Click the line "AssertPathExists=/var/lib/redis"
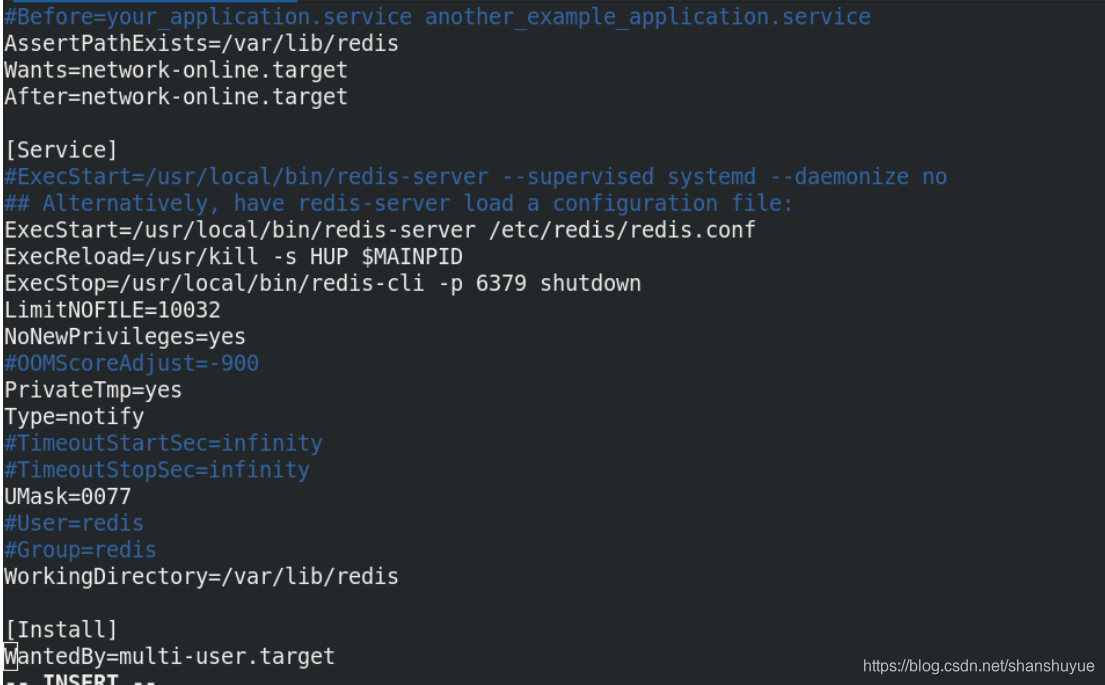The height and width of the screenshot is (685, 1105). point(202,44)
